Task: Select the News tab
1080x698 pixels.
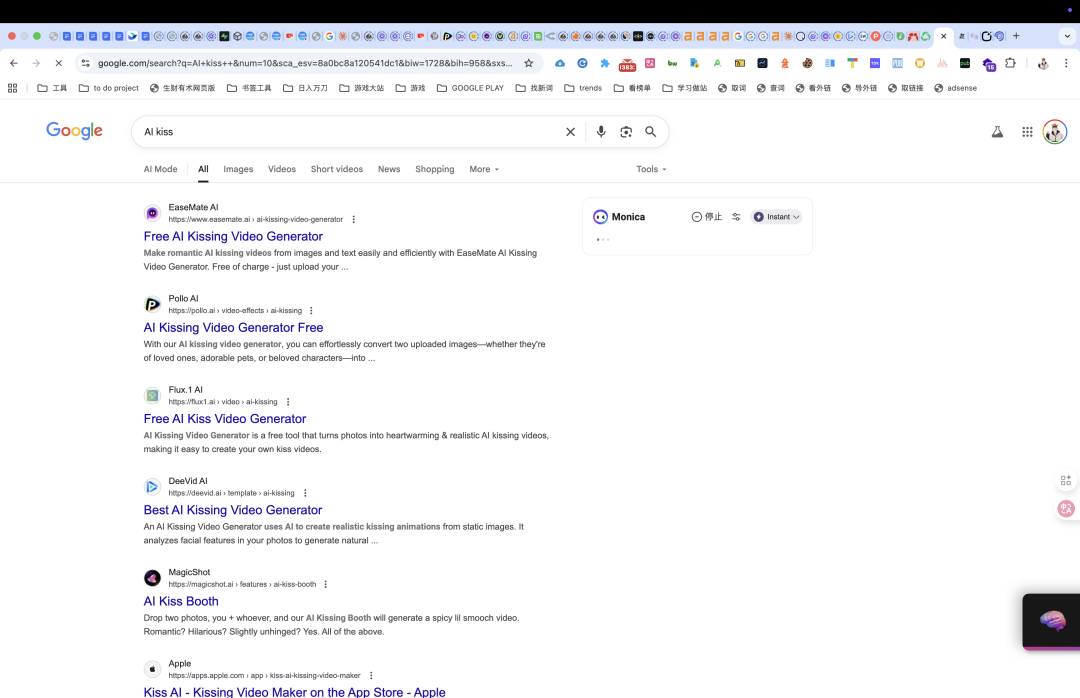Action: (x=388, y=169)
